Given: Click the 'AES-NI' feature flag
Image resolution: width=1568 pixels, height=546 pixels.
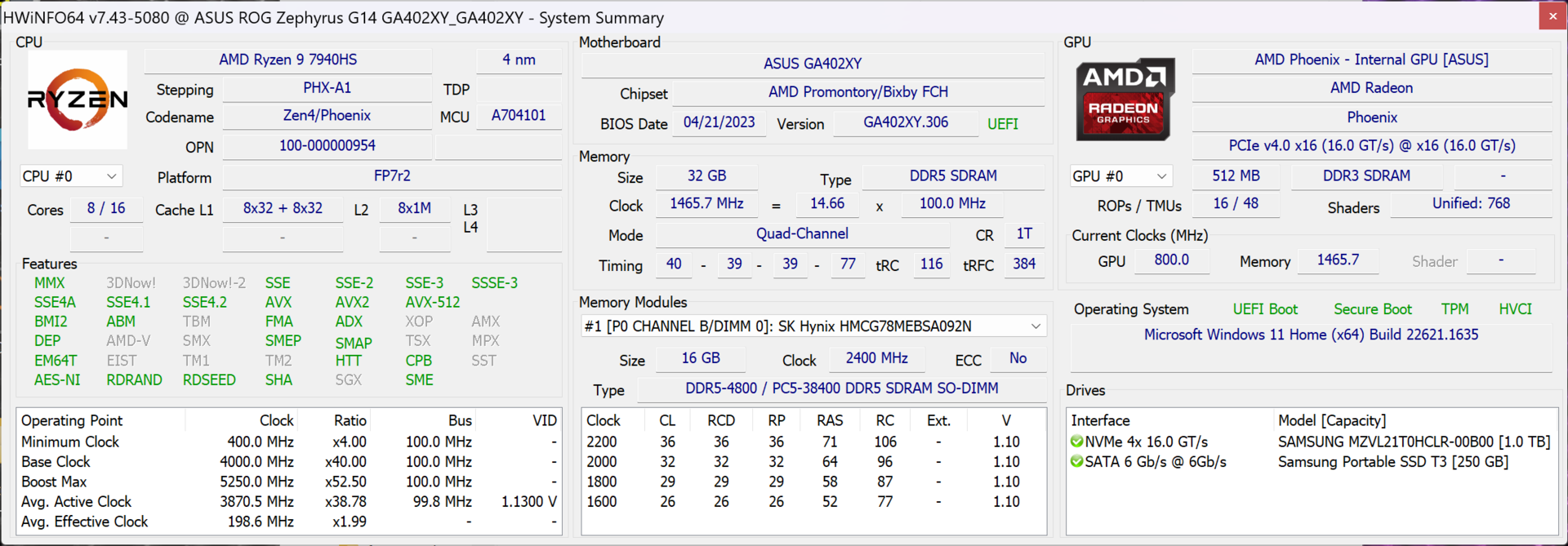Looking at the screenshot, I should tap(57, 380).
